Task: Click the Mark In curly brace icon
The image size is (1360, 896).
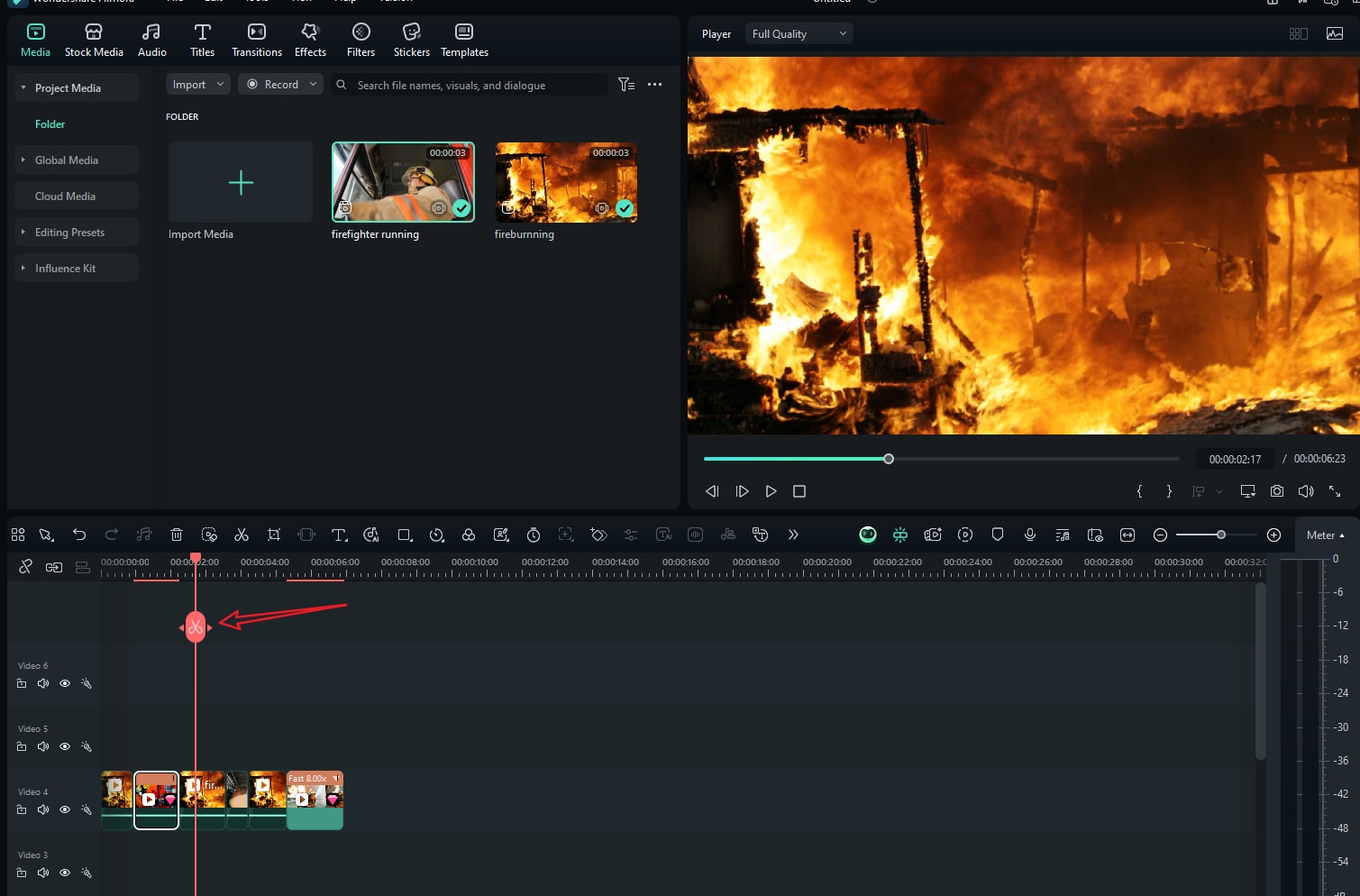Action: [1140, 491]
